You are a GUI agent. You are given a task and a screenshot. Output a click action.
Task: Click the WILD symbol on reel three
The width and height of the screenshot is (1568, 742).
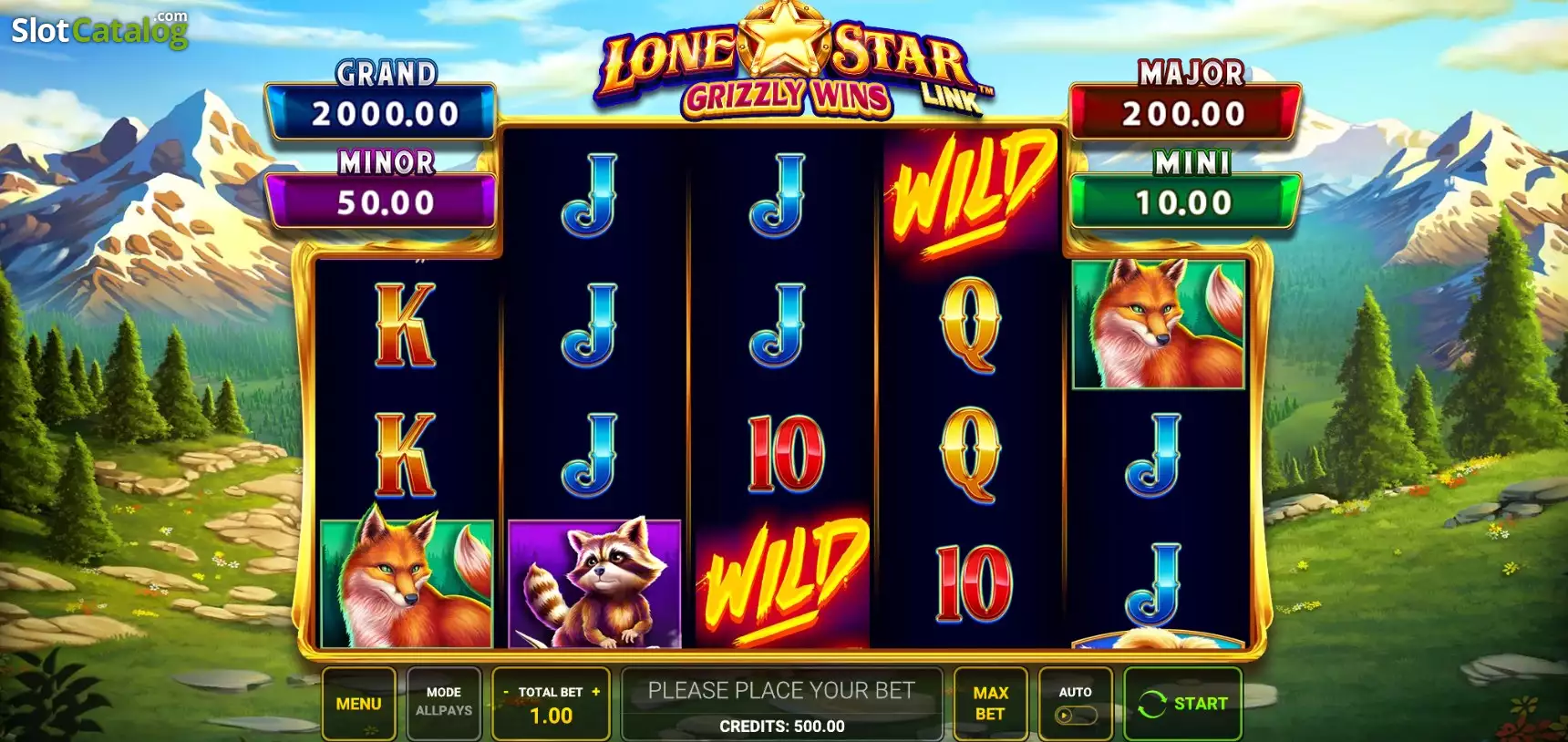coord(782,582)
